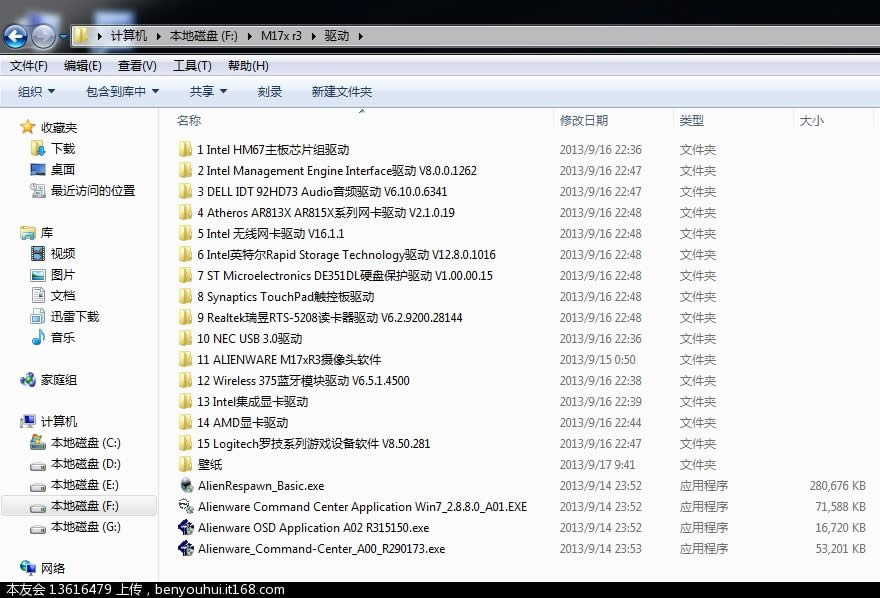Click the 刻录 toolbar button
The width and height of the screenshot is (880, 598).
(269, 91)
